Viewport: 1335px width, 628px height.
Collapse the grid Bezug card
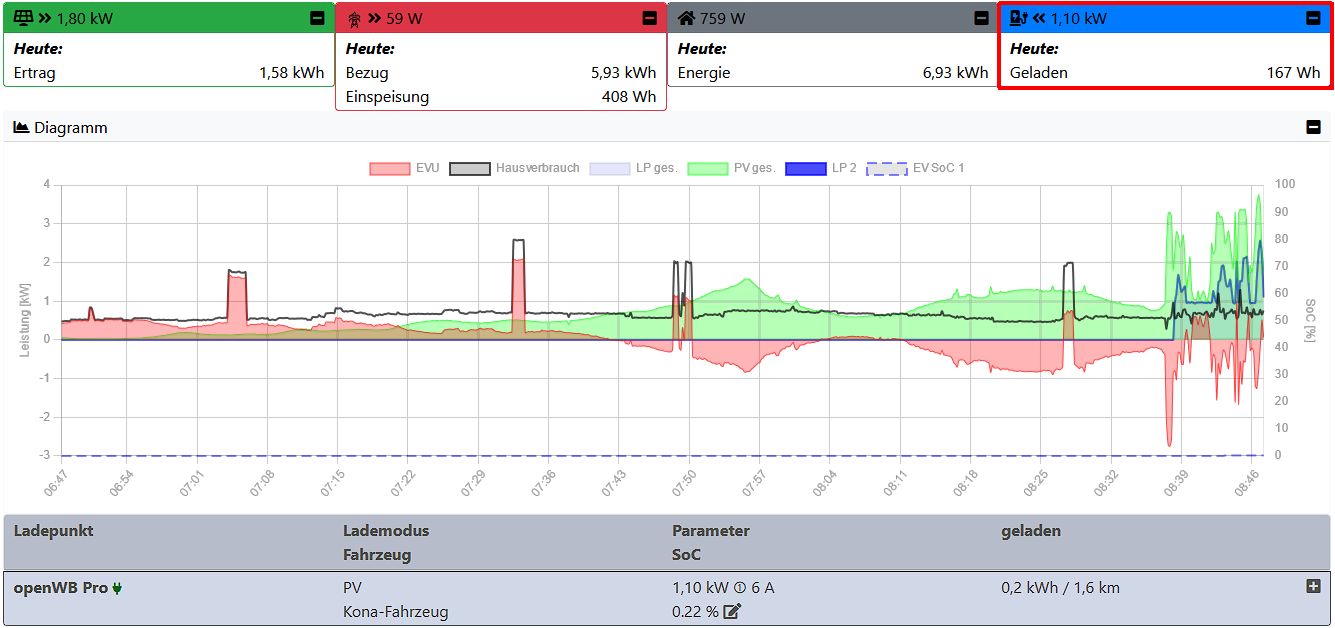coord(649,18)
